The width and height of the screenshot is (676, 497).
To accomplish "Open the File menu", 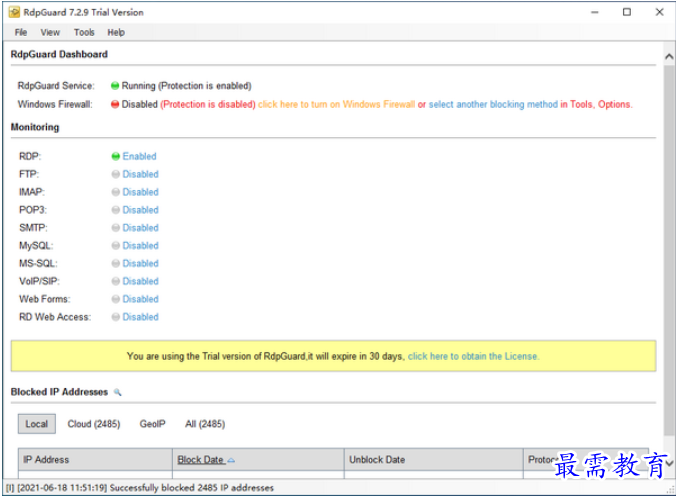I will [21, 32].
